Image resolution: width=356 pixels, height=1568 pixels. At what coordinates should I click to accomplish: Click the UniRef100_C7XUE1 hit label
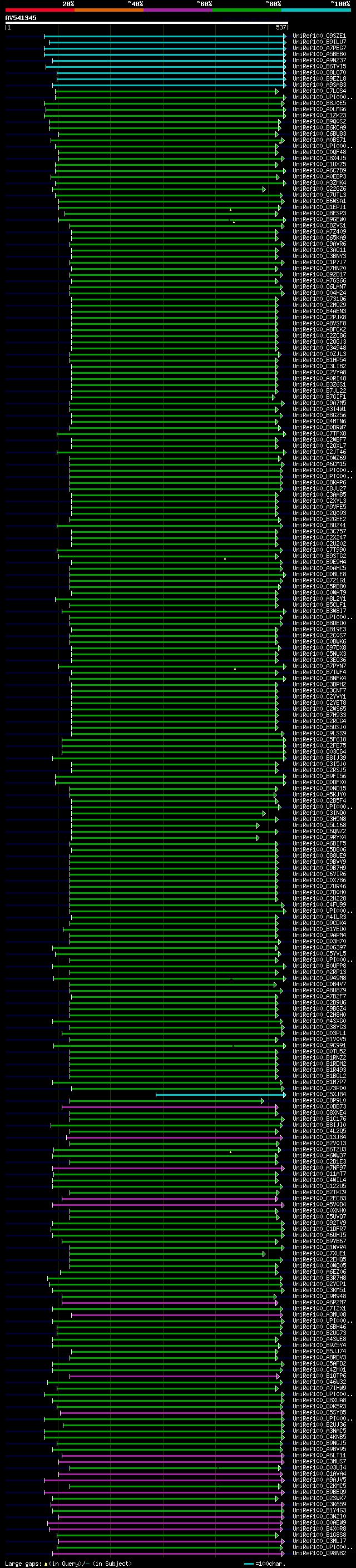(319, 1253)
